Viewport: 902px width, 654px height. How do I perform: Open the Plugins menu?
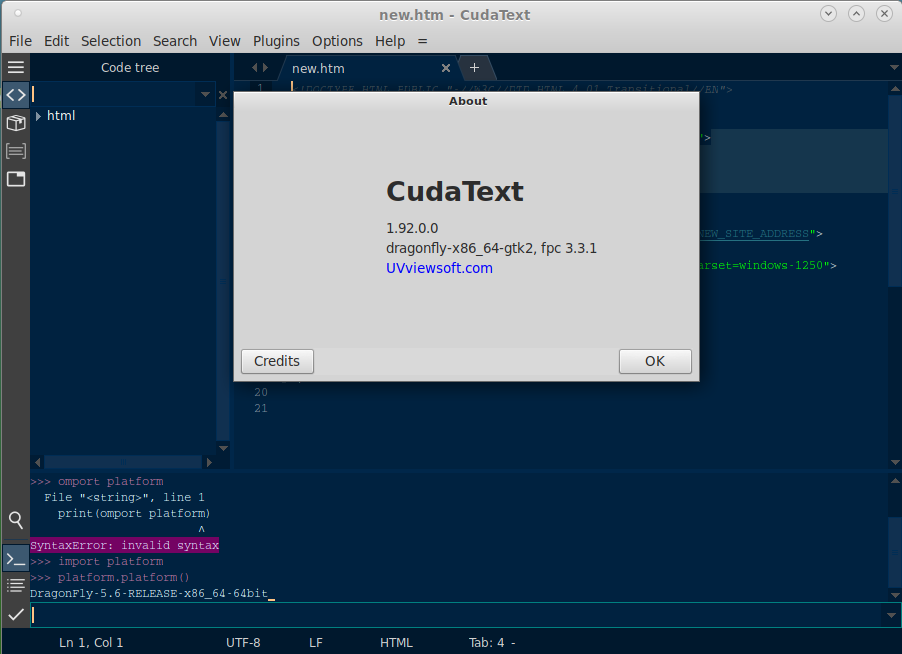coord(276,41)
